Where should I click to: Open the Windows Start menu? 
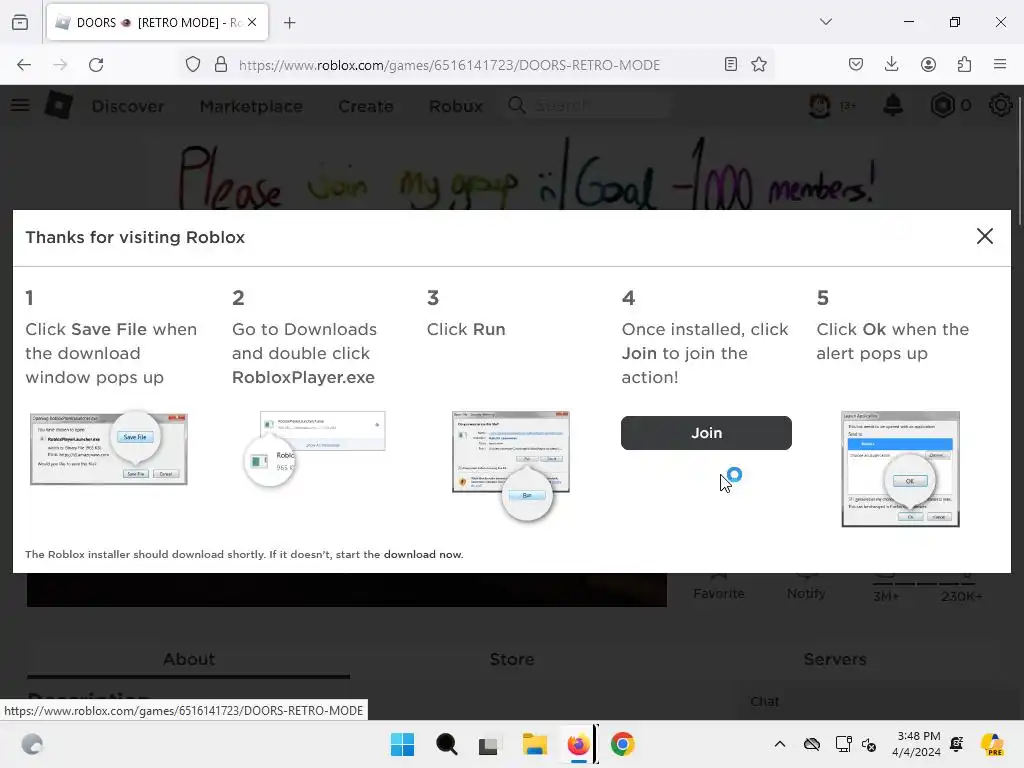point(402,744)
